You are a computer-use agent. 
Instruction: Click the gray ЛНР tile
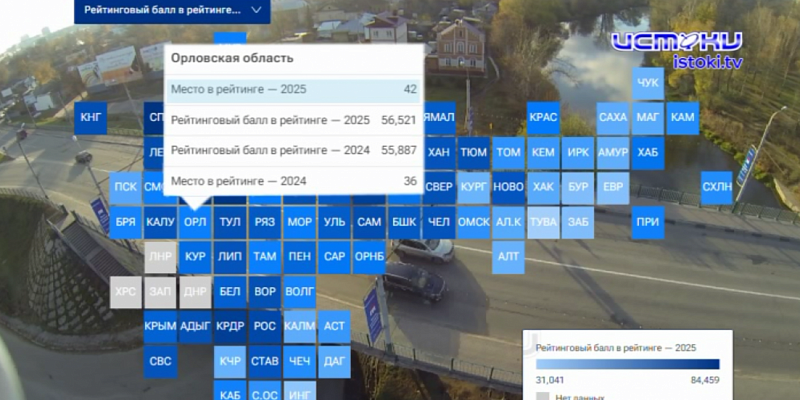tap(160, 256)
